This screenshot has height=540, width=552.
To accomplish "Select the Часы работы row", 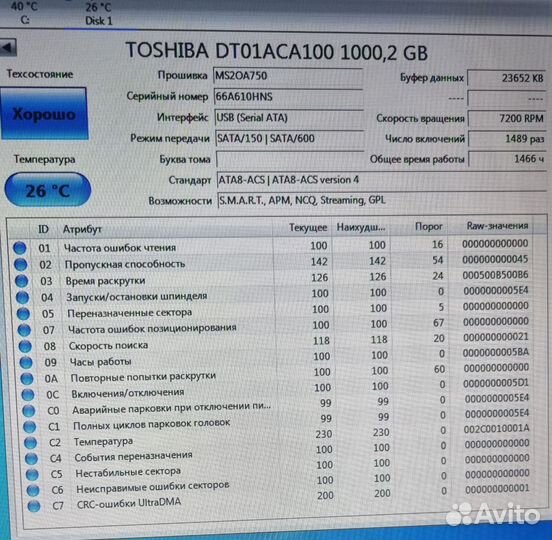I will (276, 358).
